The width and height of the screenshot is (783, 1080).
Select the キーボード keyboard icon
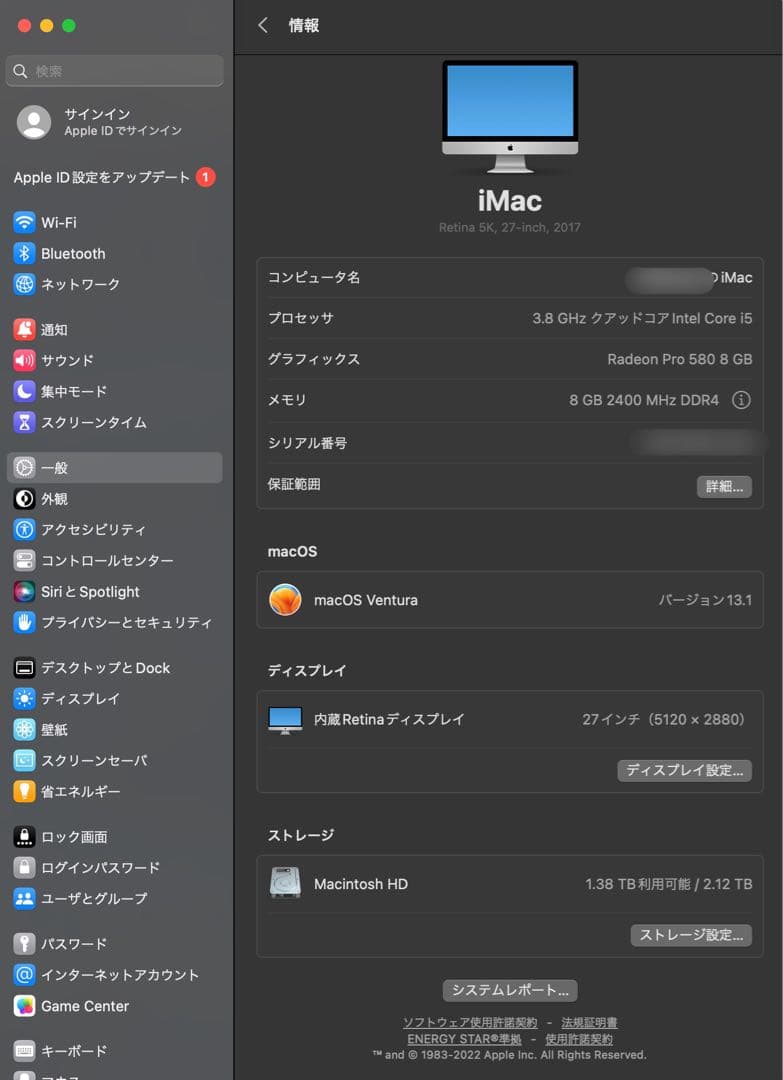pos(24,1051)
